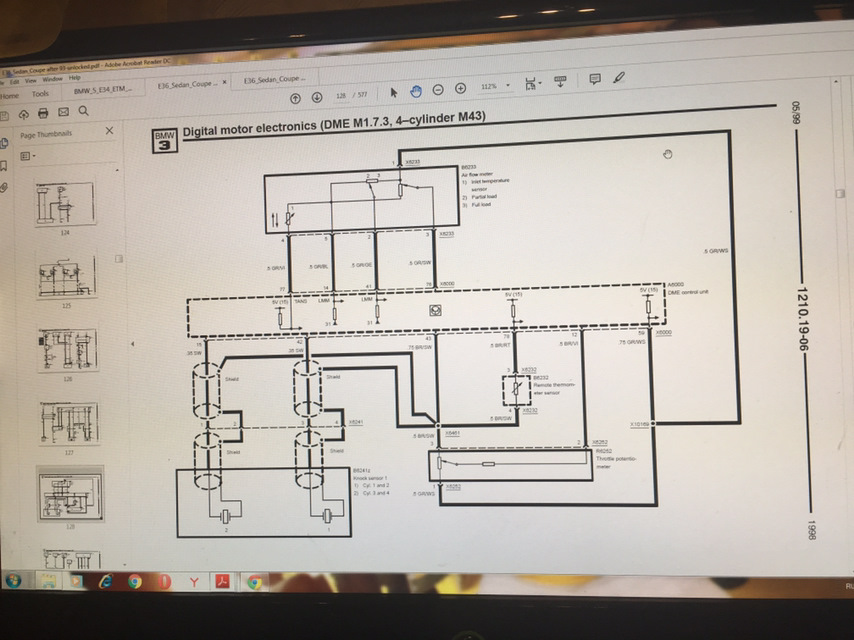
Task: Send the file by email
Action: (63, 112)
